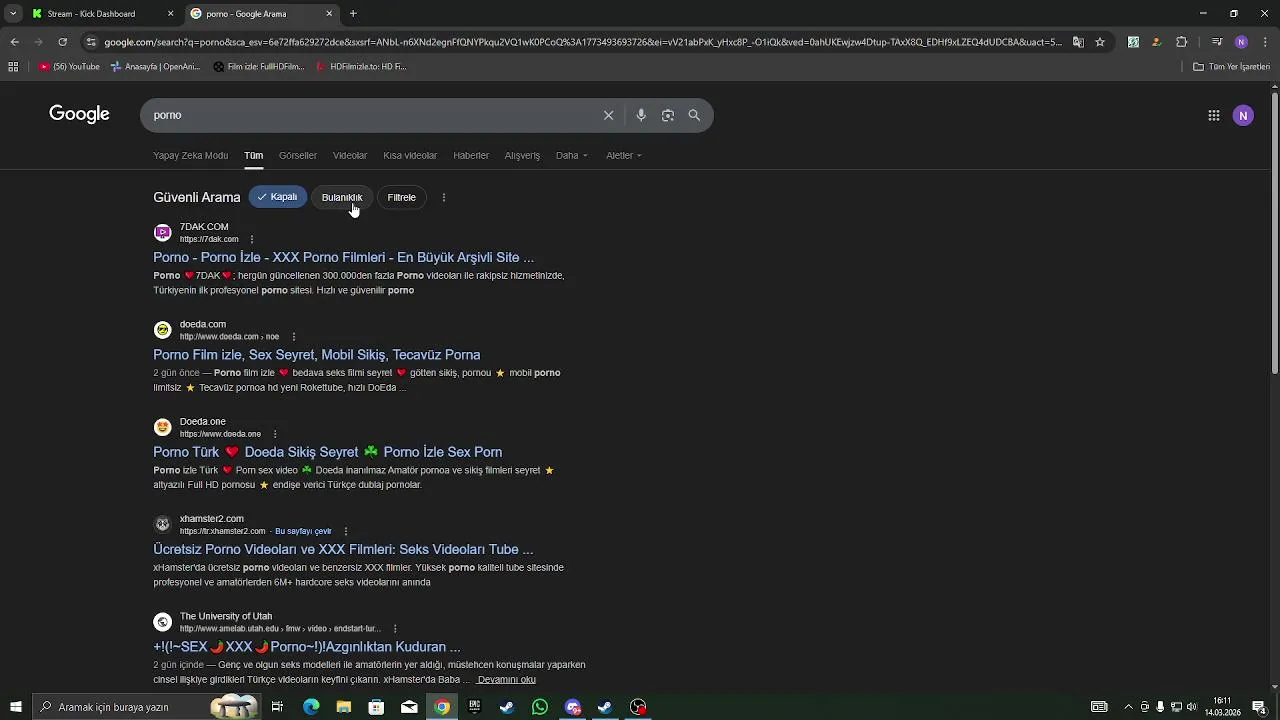1280x720 pixels.
Task: Launch Microsoft Edge from taskbar
Action: click(x=311, y=707)
